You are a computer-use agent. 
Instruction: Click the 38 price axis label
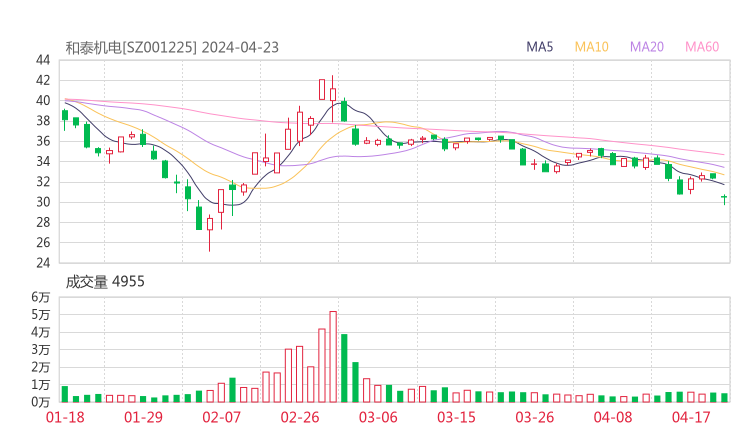43,121
